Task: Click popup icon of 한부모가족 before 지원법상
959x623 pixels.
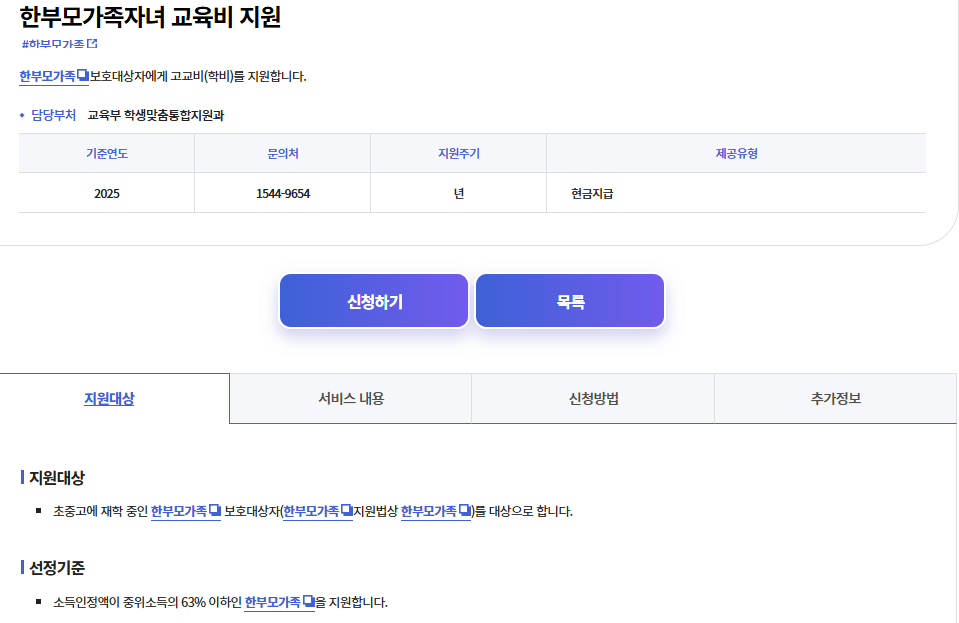Action: pos(347,510)
